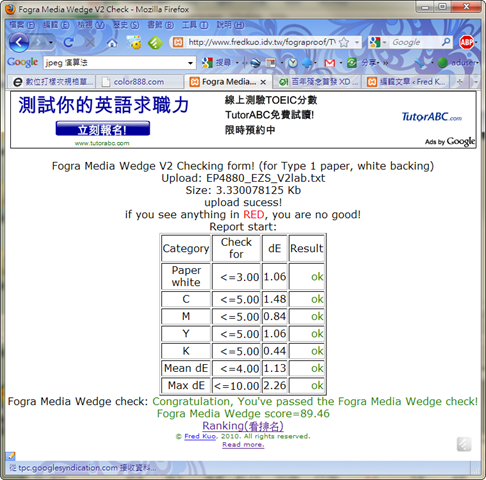Open the history dropdown beside back/forward
The height and width of the screenshot is (480, 486).
(51, 43)
